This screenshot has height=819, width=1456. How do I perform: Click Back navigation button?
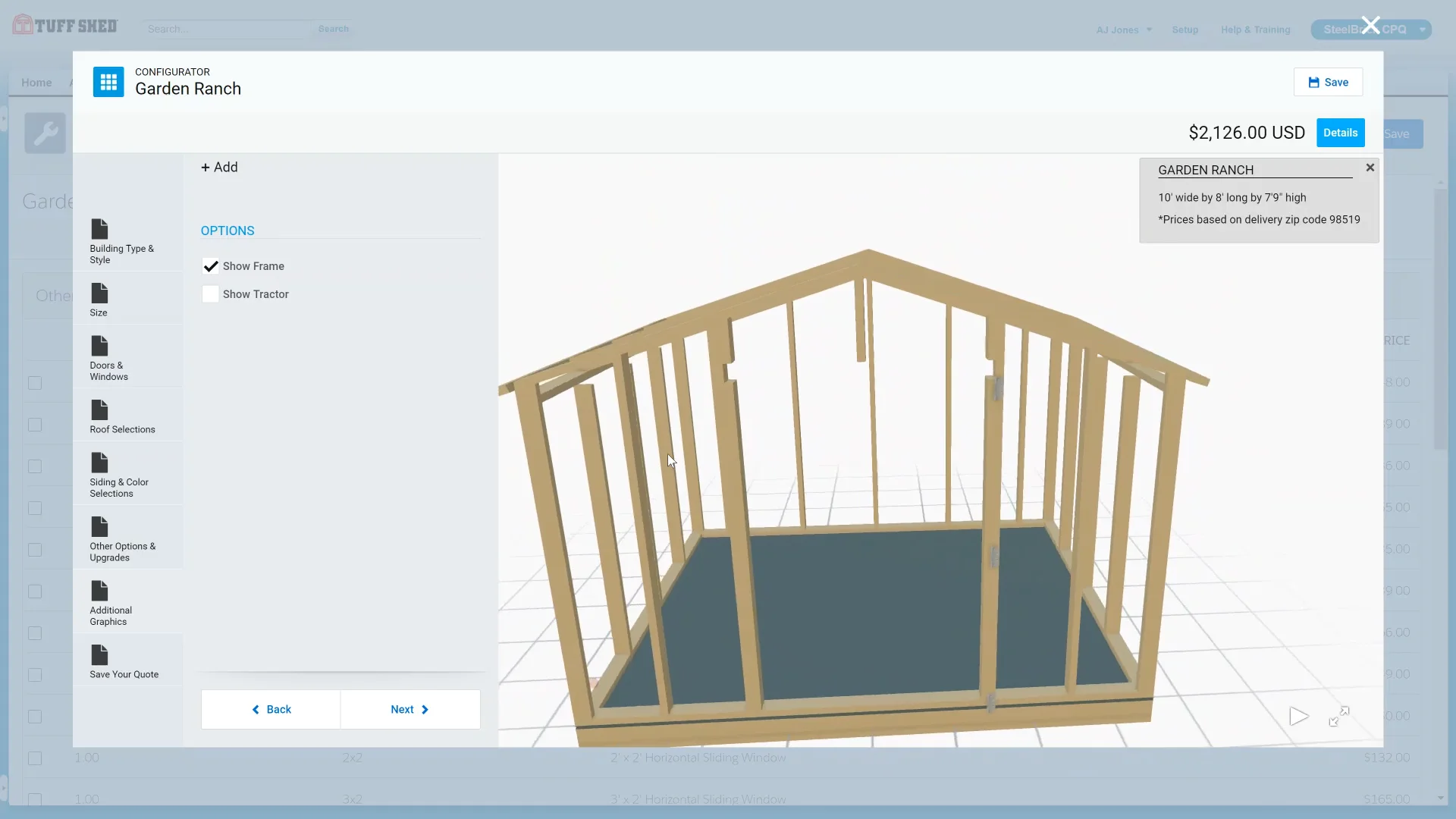271,709
